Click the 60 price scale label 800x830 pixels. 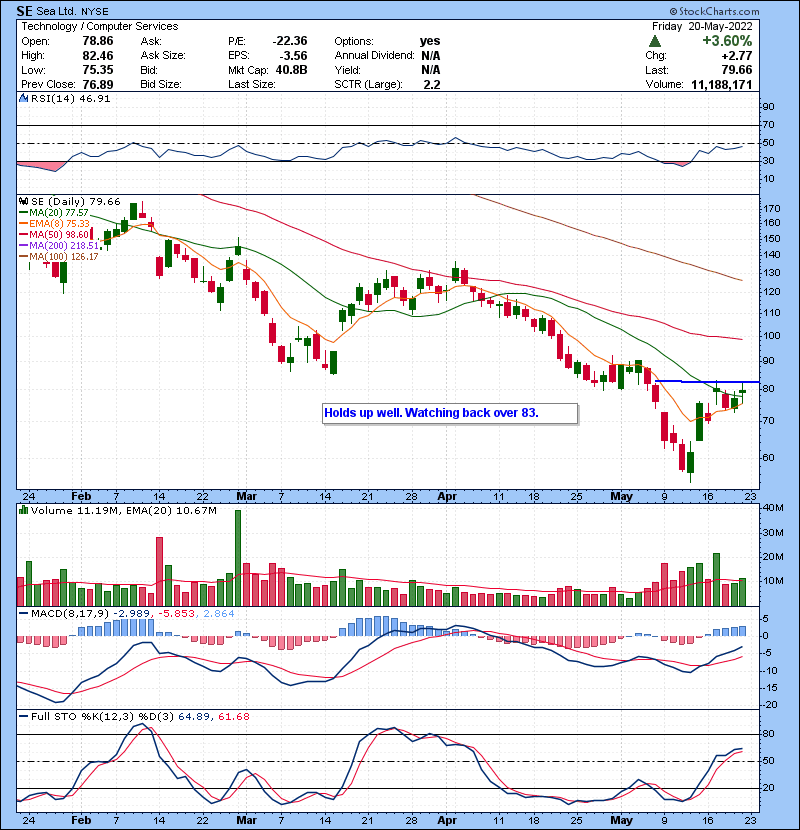point(769,458)
